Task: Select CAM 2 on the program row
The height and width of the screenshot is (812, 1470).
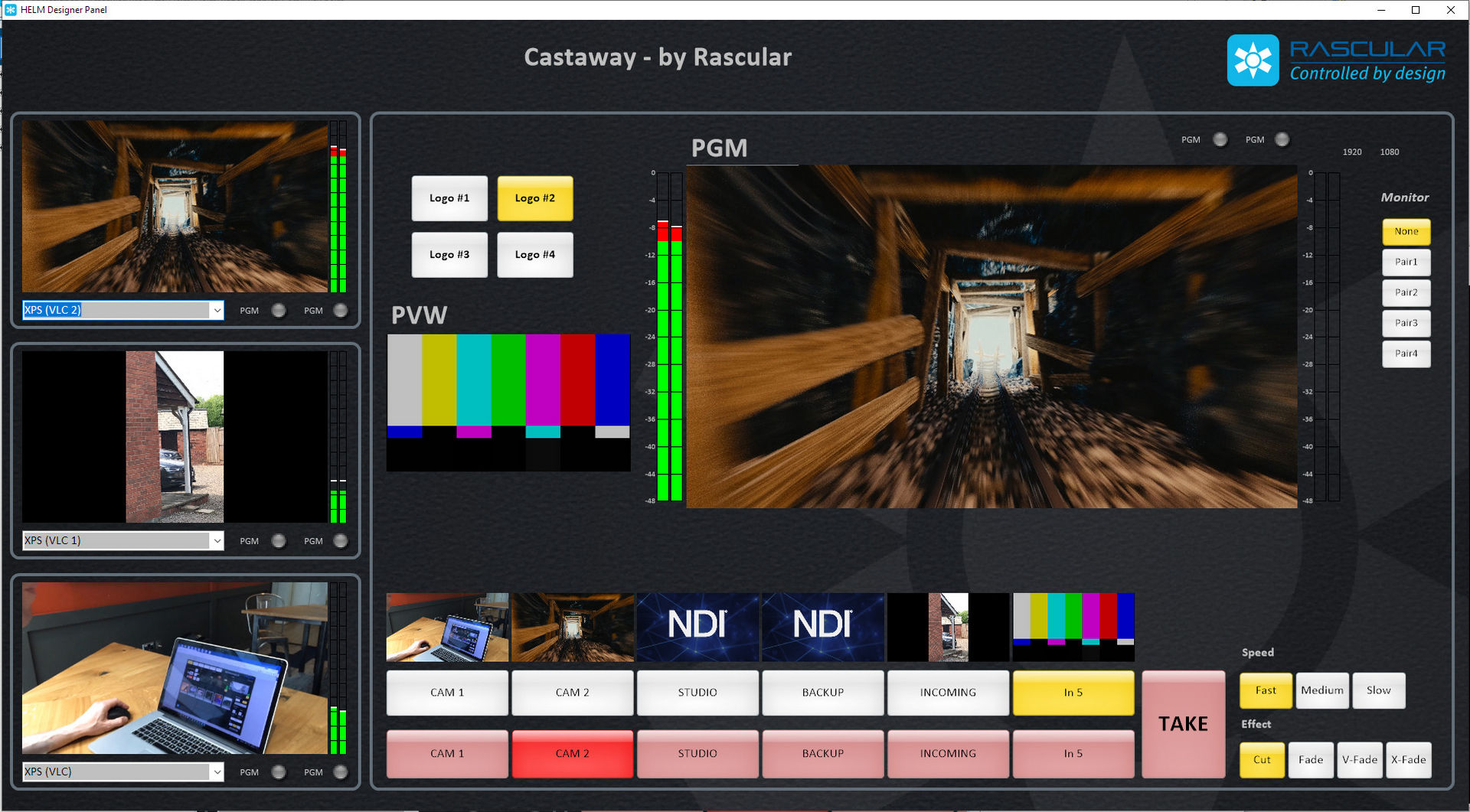Action: pos(572,753)
